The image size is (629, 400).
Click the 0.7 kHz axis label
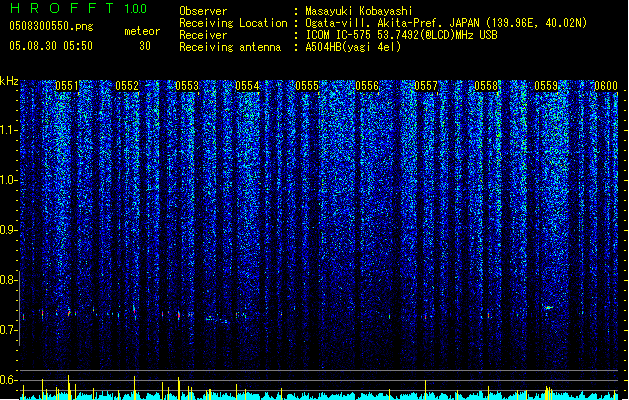click(x=7, y=330)
